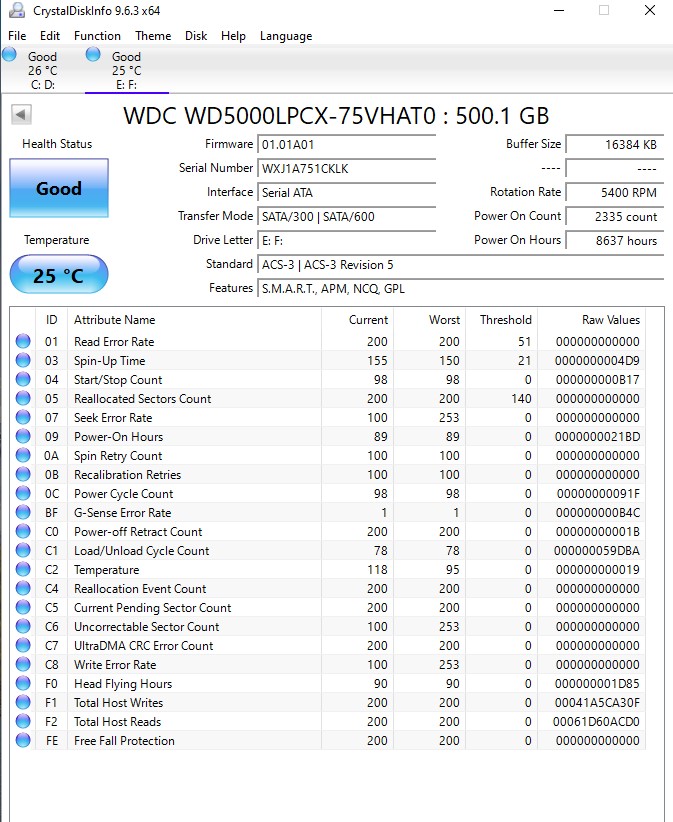Click the Attribute Name column header
Image resolution: width=673 pixels, height=822 pixels.
pos(194,320)
